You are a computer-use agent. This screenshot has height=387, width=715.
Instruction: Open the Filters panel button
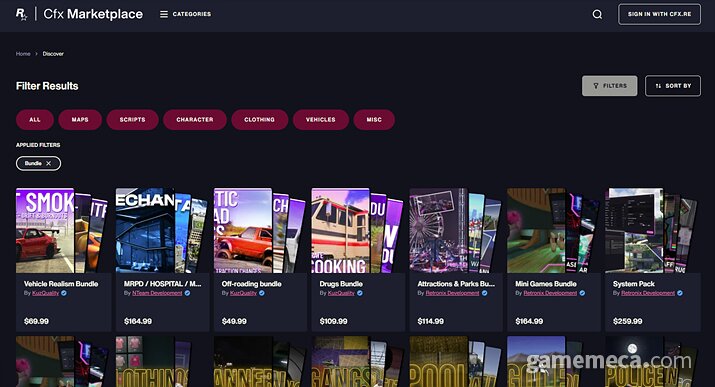pyautogui.click(x=609, y=86)
